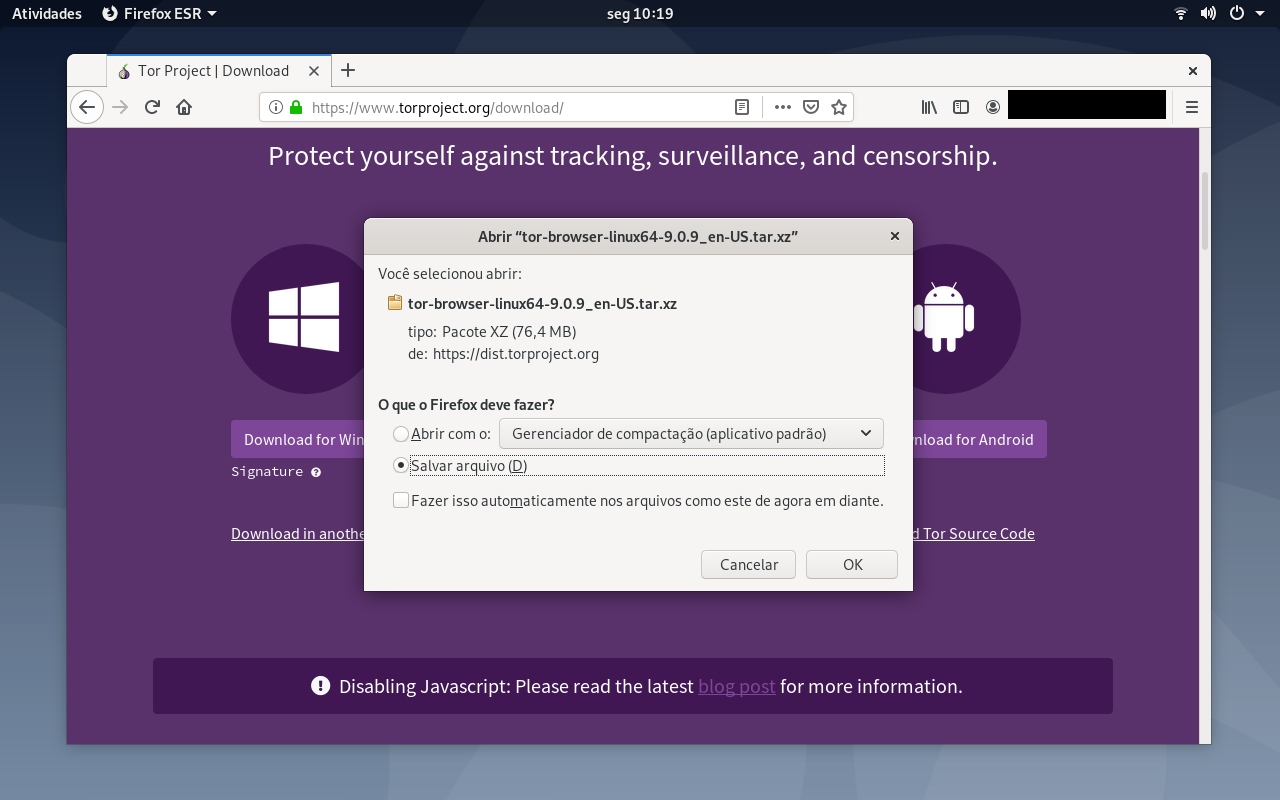Viewport: 1280px width, 800px height.
Task: Click the source 'https://dist.torproject.org' text
Action: (x=516, y=353)
